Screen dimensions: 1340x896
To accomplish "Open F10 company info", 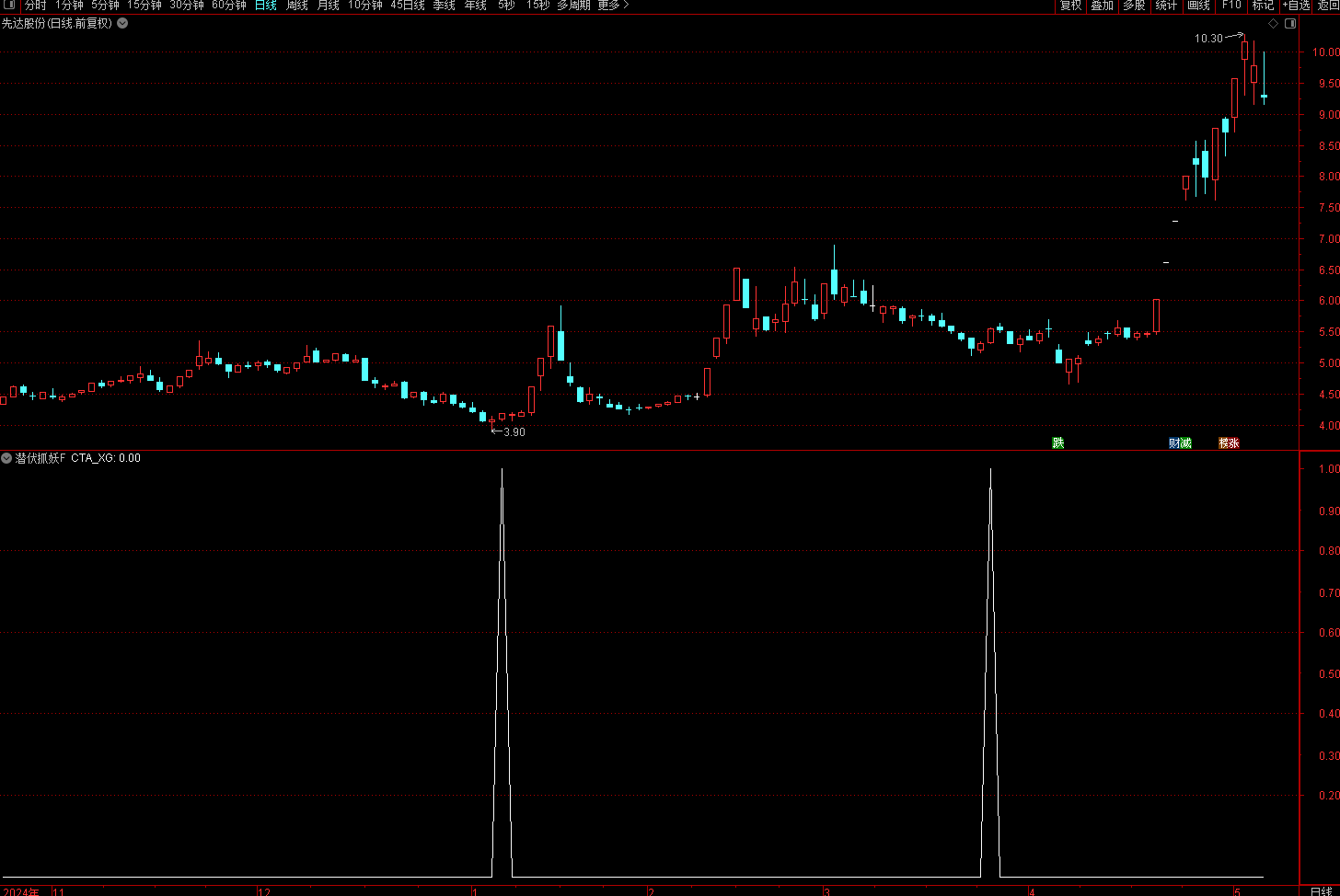I will pyautogui.click(x=1231, y=6).
